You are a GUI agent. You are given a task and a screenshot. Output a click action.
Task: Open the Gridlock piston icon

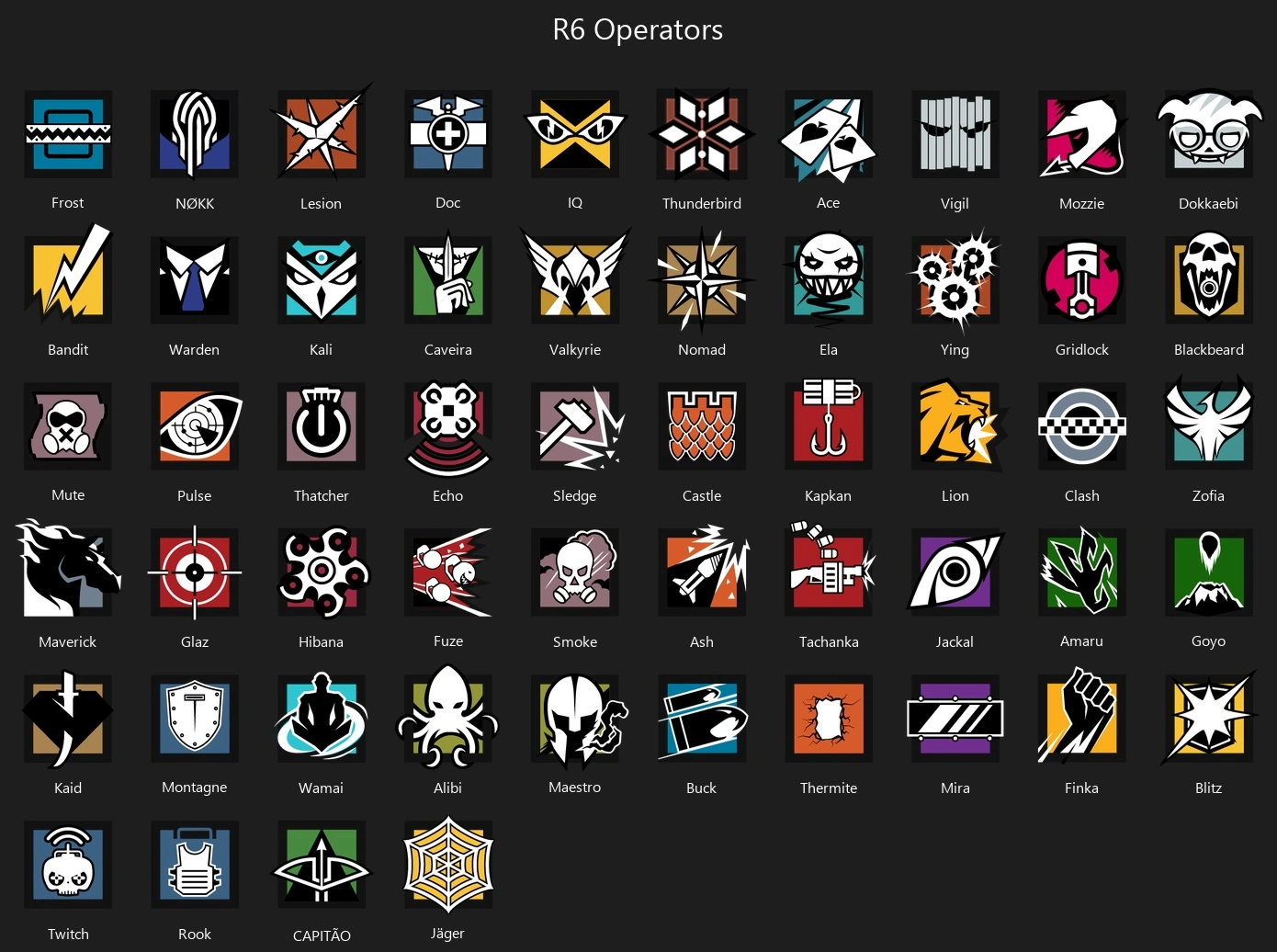[x=1082, y=280]
